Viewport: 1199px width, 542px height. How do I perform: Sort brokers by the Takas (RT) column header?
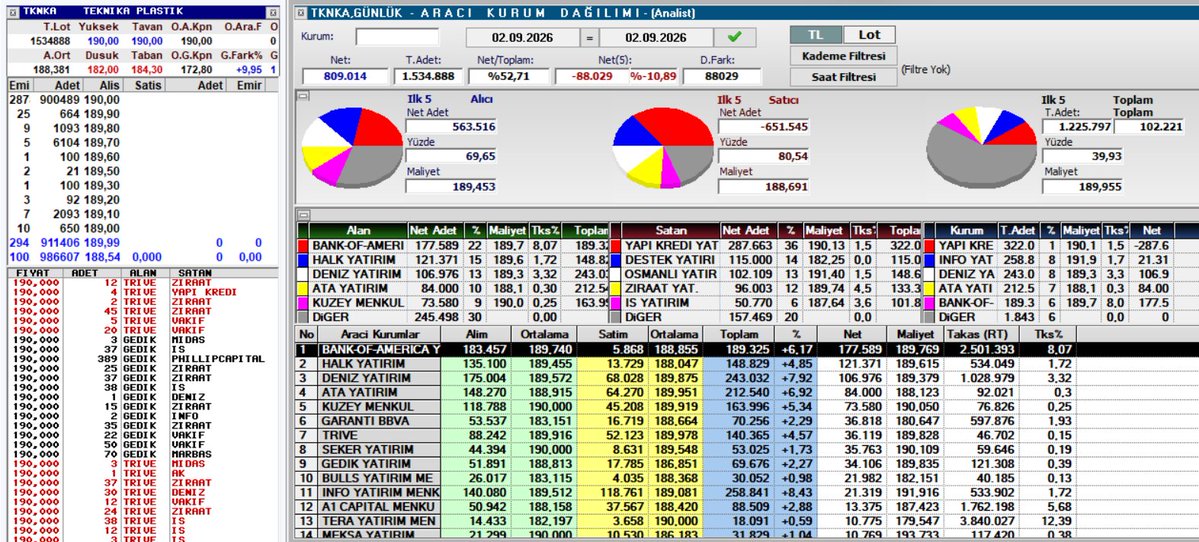pos(981,334)
